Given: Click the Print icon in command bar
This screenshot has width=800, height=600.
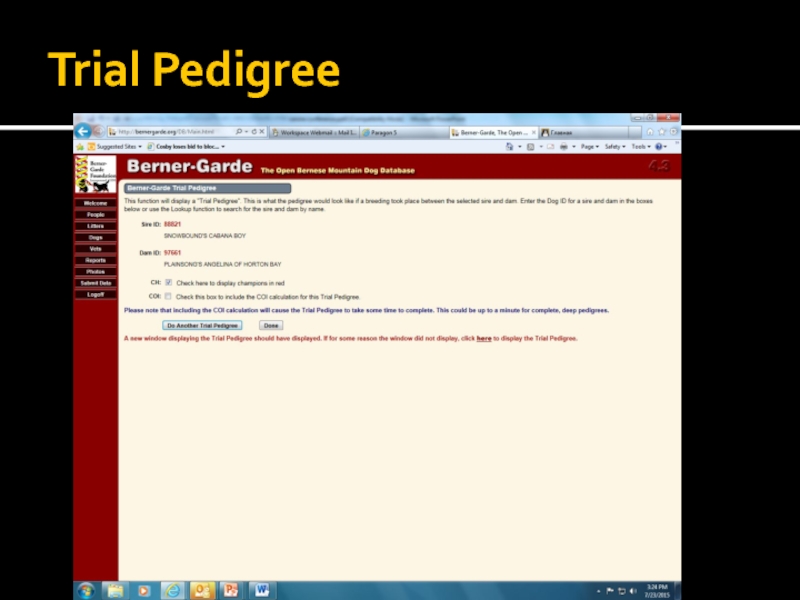Looking at the screenshot, I should tap(564, 147).
